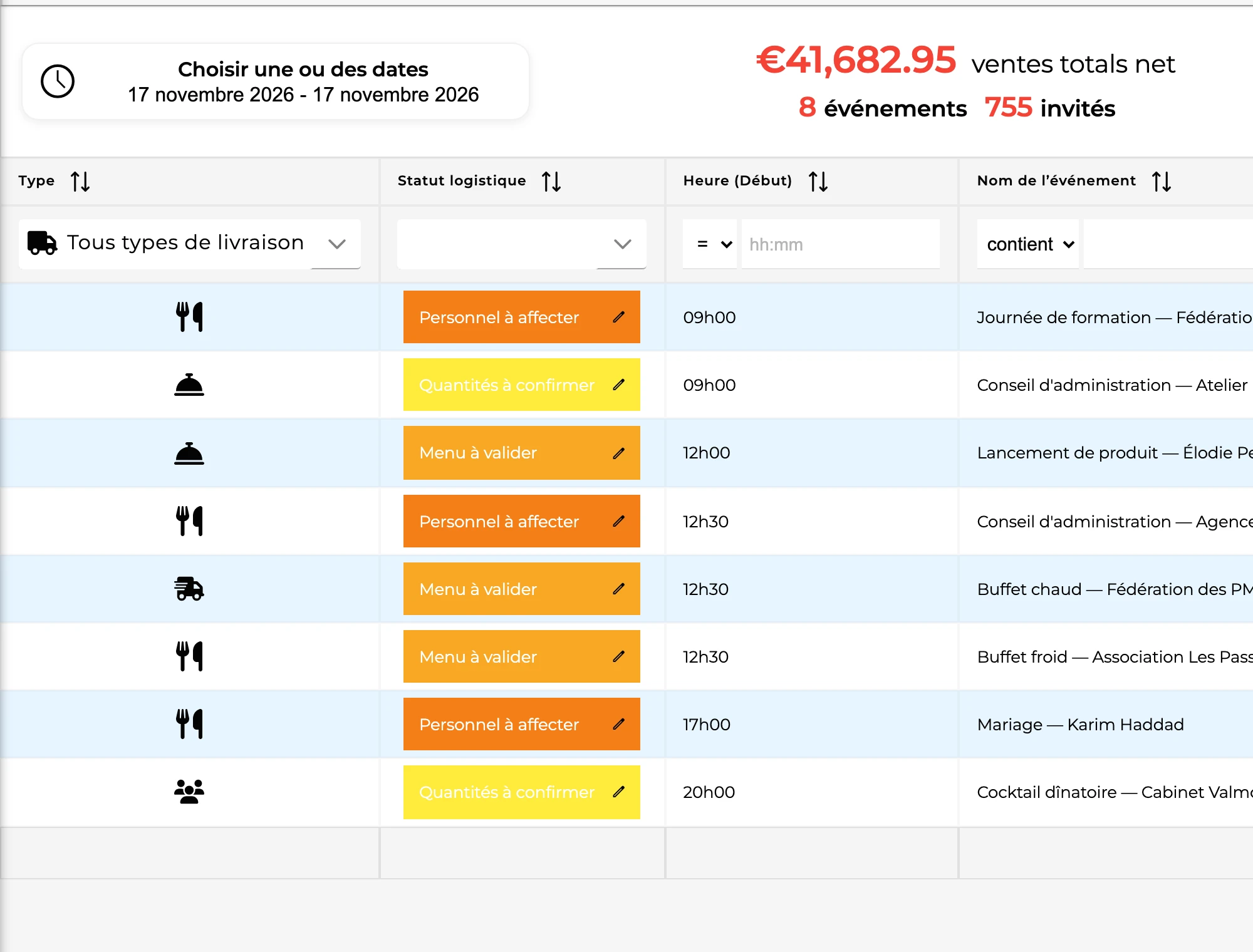Click the delivery truck icon in Buffet chaud row
The width and height of the screenshot is (1253, 952).
coord(189,589)
